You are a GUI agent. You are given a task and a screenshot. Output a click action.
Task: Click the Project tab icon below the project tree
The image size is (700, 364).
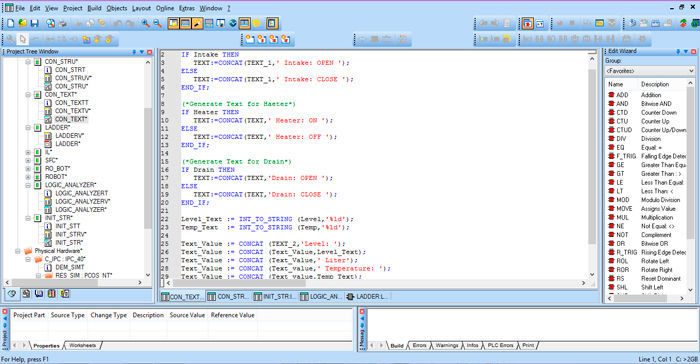pyautogui.click(x=12, y=294)
